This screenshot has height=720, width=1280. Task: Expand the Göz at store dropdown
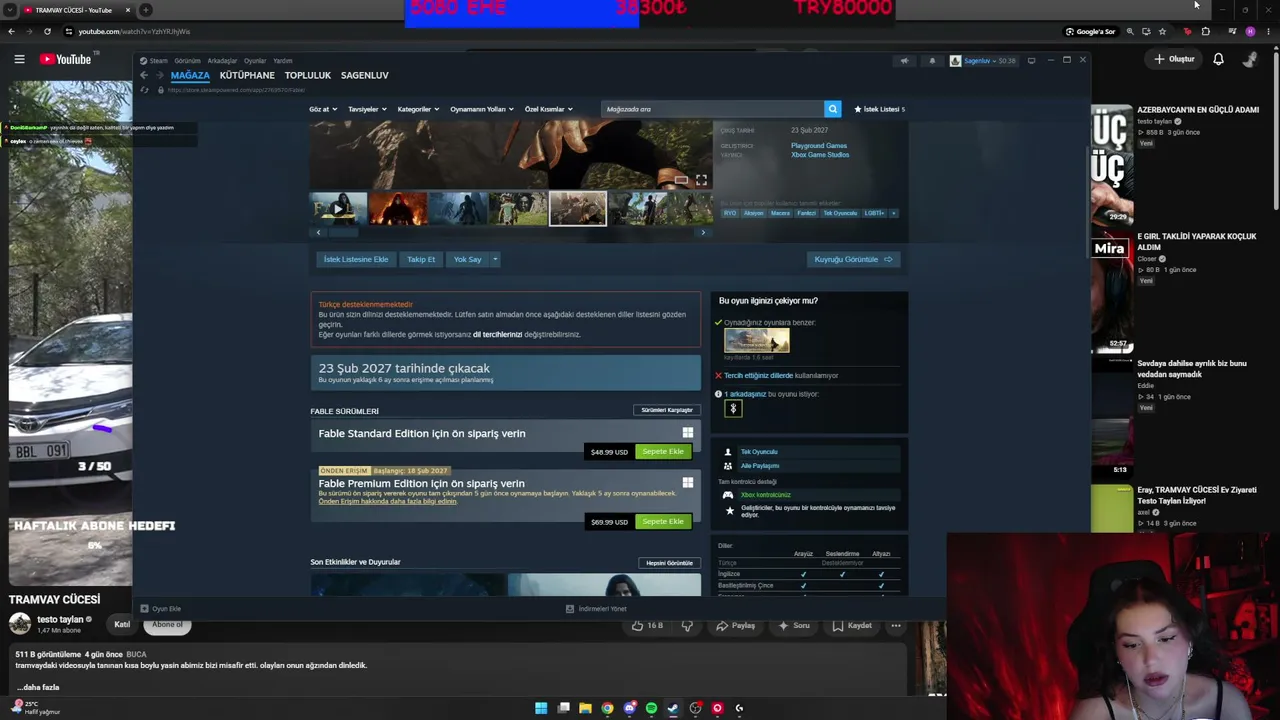pos(323,109)
